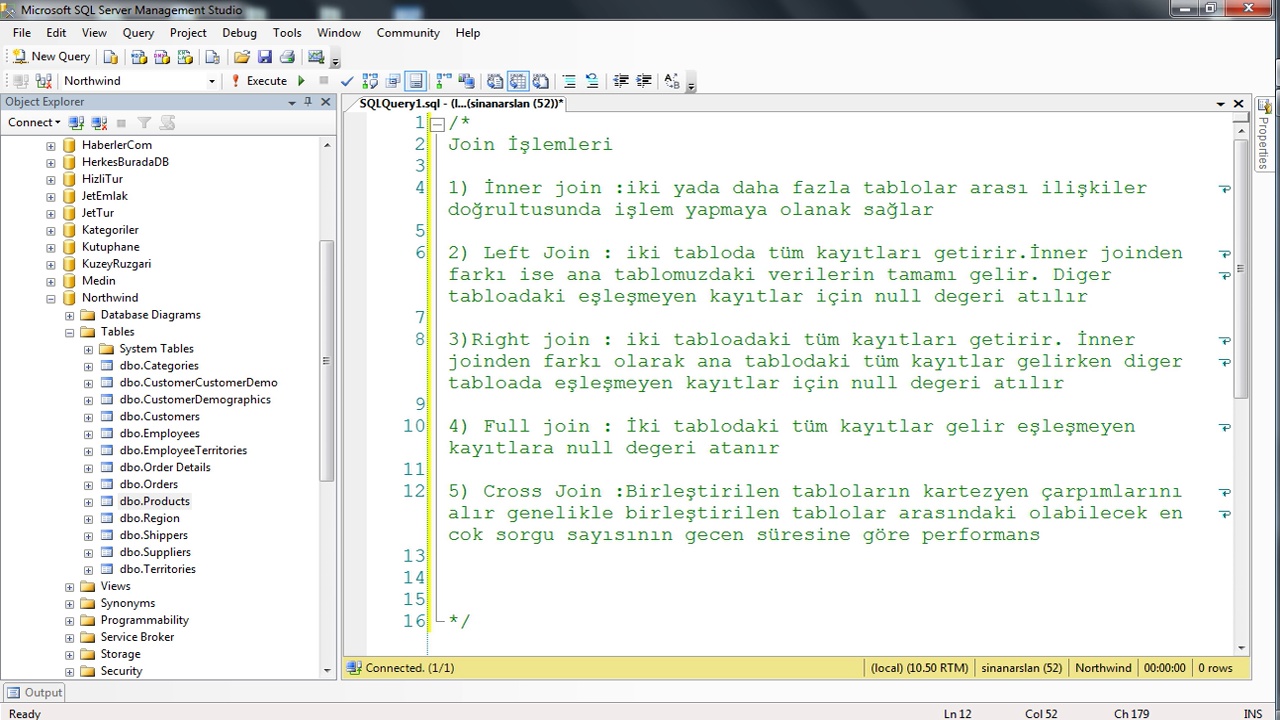Click the Disconnect icon in Object Explorer
Viewport: 1280px width, 720px height.
pos(99,123)
